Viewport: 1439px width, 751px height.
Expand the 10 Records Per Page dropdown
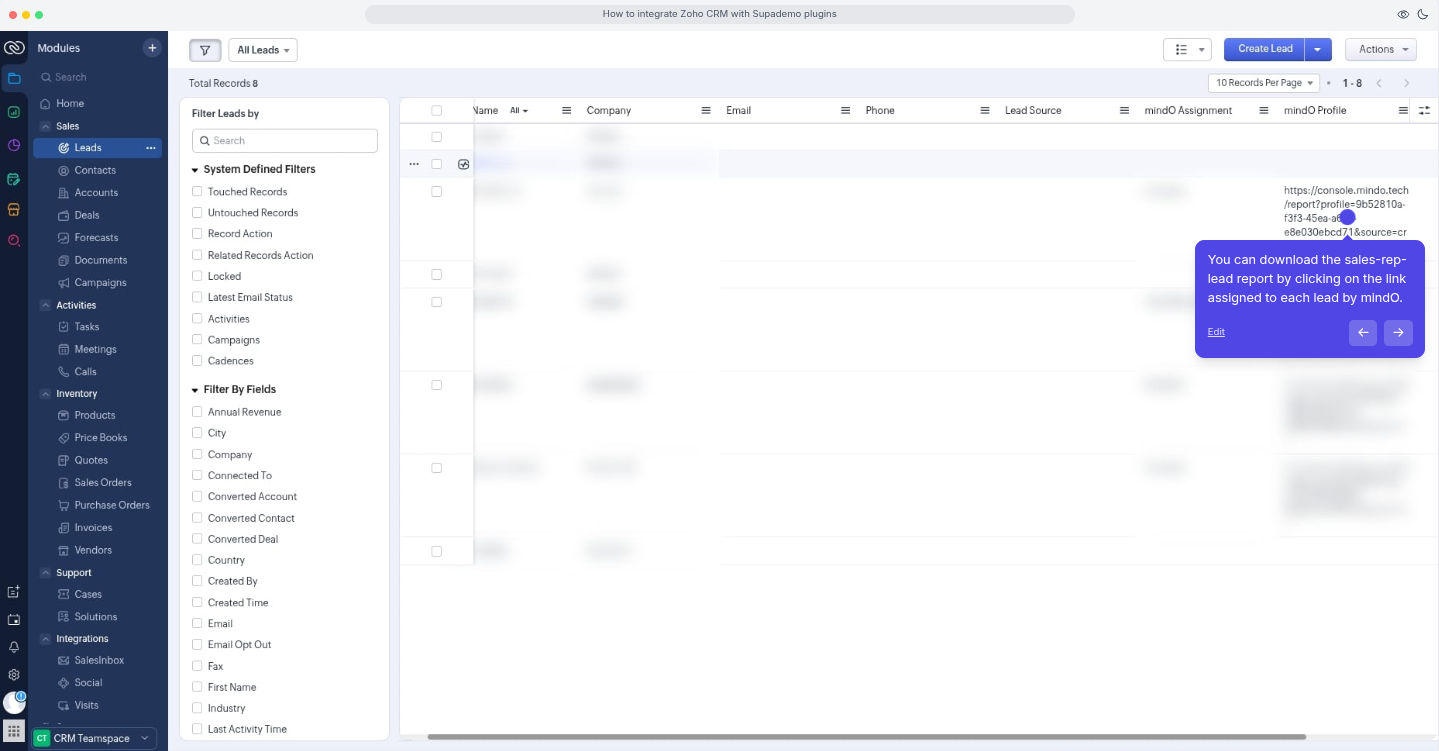pyautogui.click(x=1264, y=83)
